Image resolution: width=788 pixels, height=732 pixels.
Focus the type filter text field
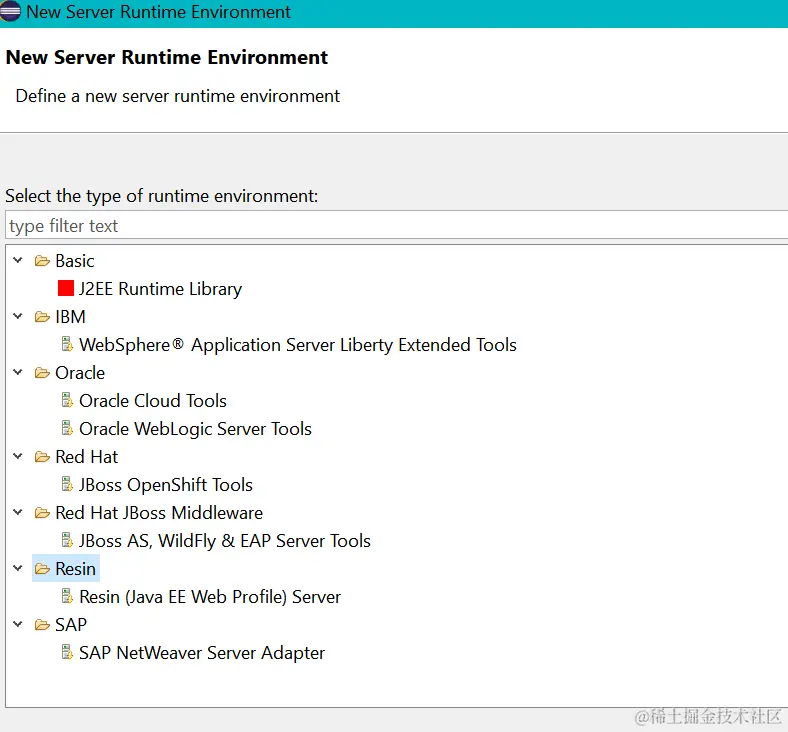click(396, 226)
